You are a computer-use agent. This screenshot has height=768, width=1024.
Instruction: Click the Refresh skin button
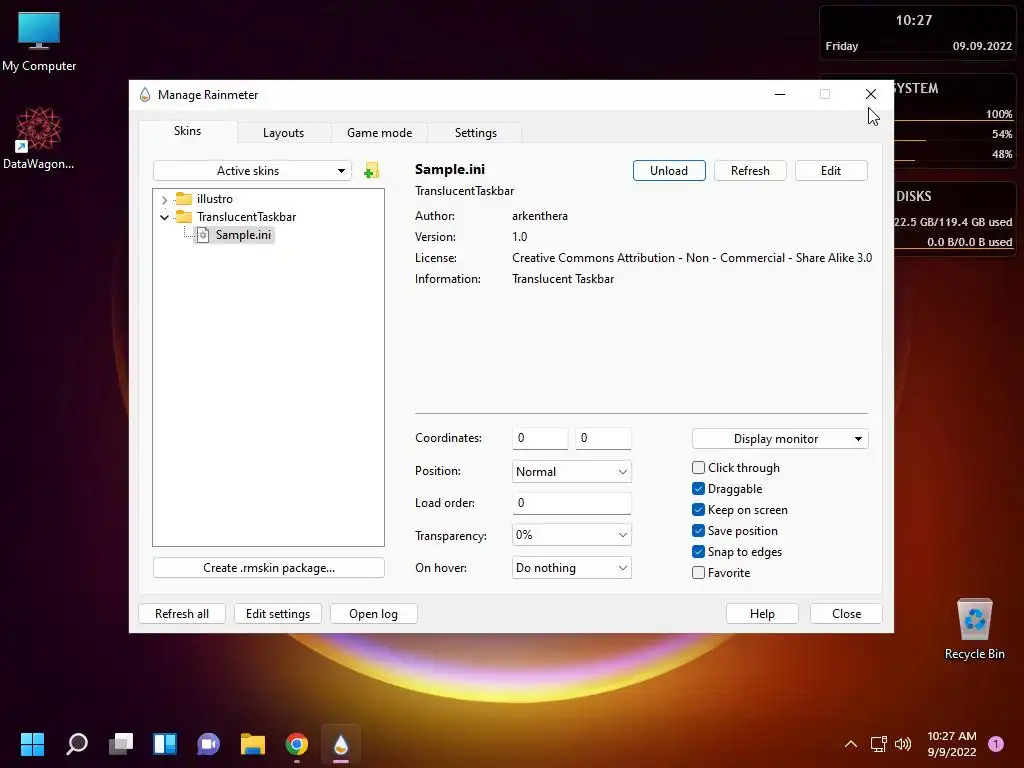[750, 170]
